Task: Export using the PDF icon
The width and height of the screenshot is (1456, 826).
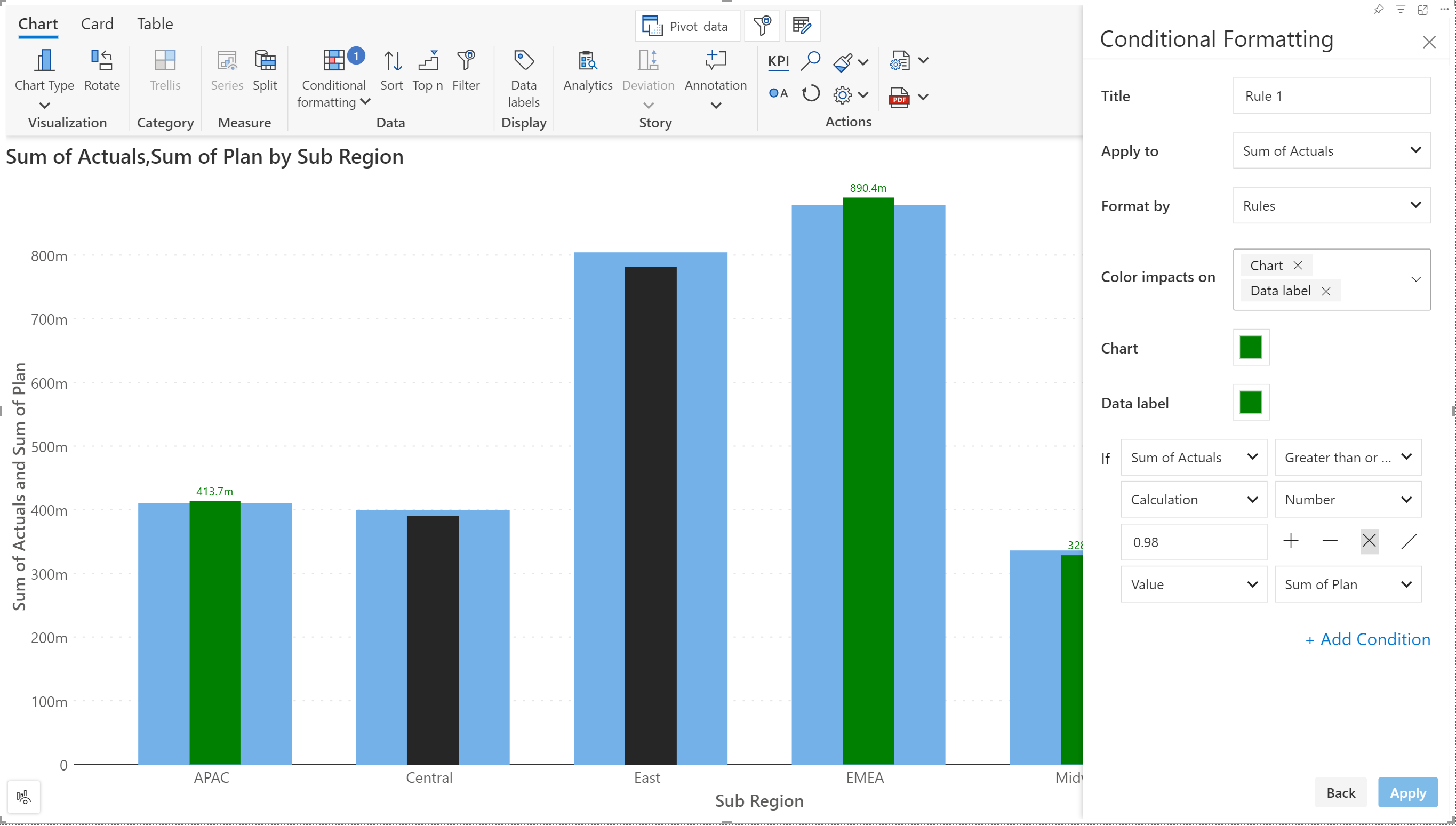Action: [899, 97]
